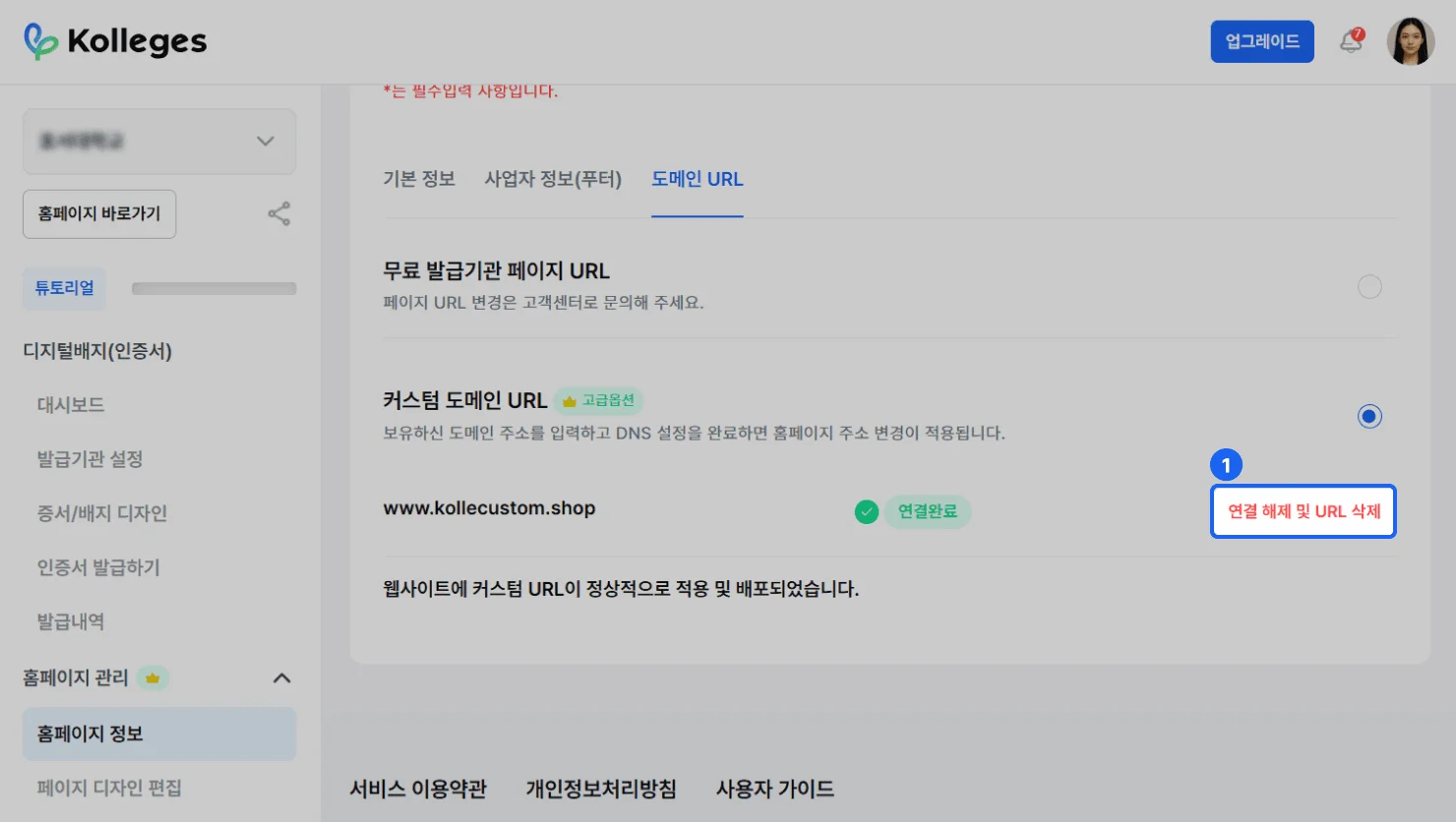Click the 업그레이드 button
Viewport: 1456px width, 822px height.
(1262, 41)
